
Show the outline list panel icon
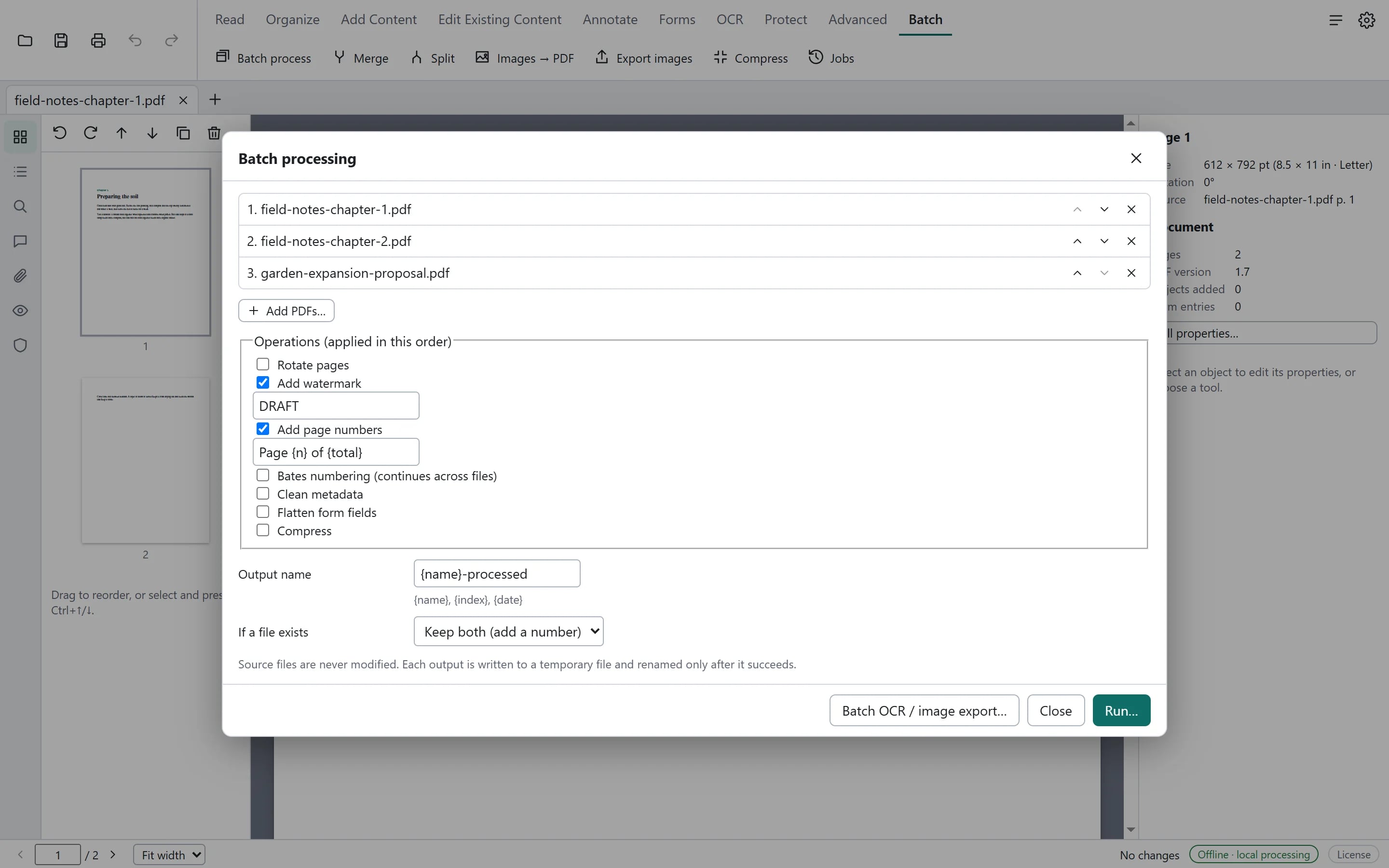[20, 172]
